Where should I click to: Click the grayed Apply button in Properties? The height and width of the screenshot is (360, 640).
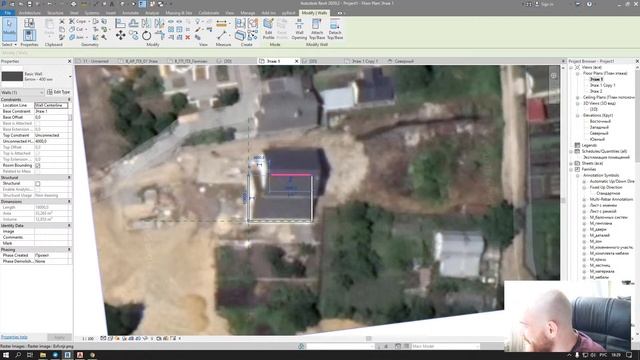[60, 338]
